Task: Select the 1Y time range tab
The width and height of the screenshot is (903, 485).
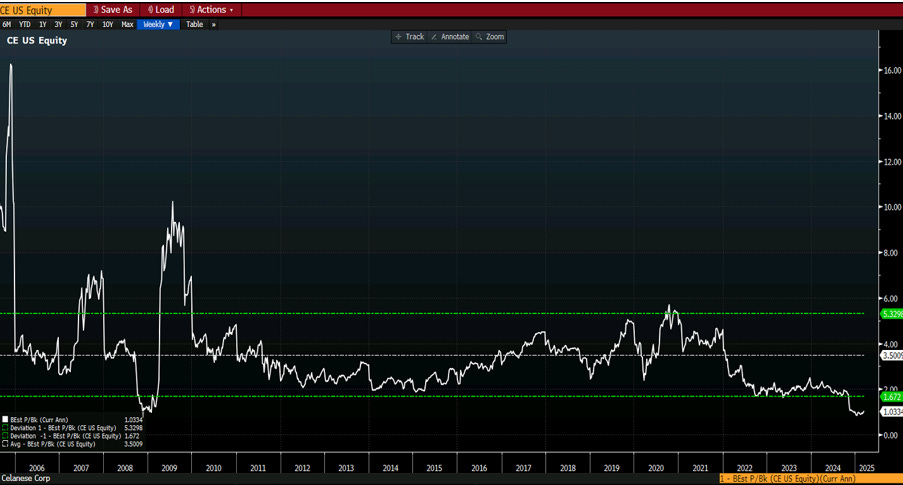Action: [43, 24]
